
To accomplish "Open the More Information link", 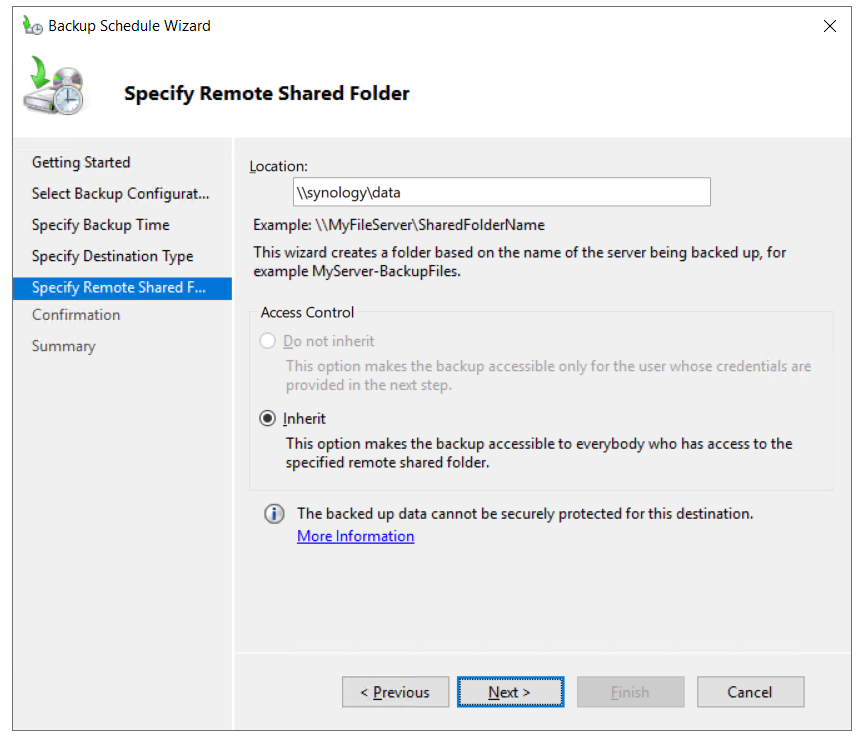I will [355, 536].
